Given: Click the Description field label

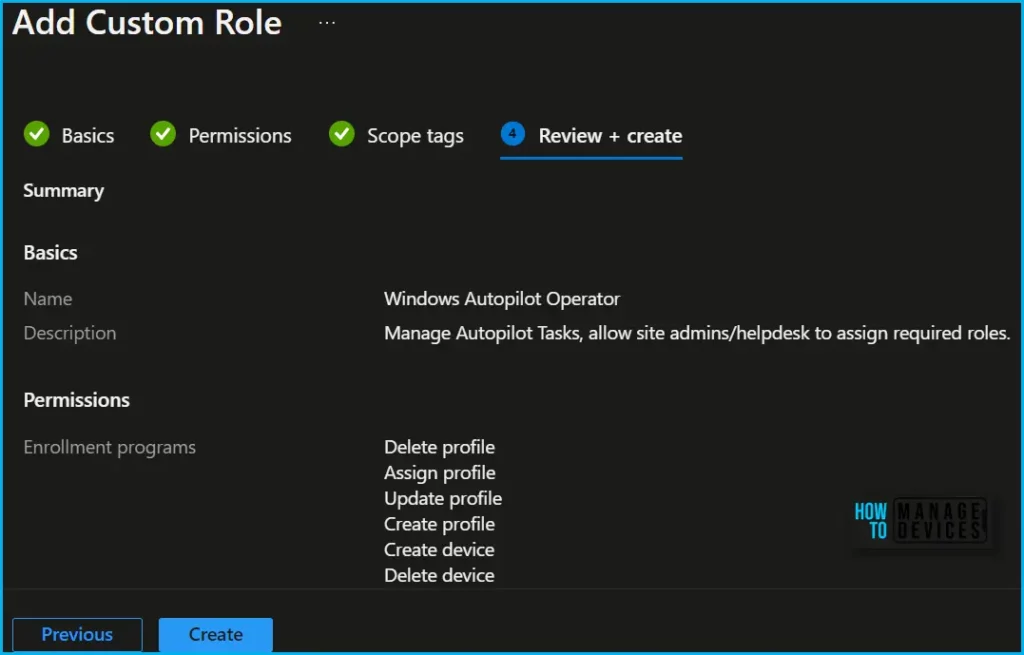Looking at the screenshot, I should point(70,333).
